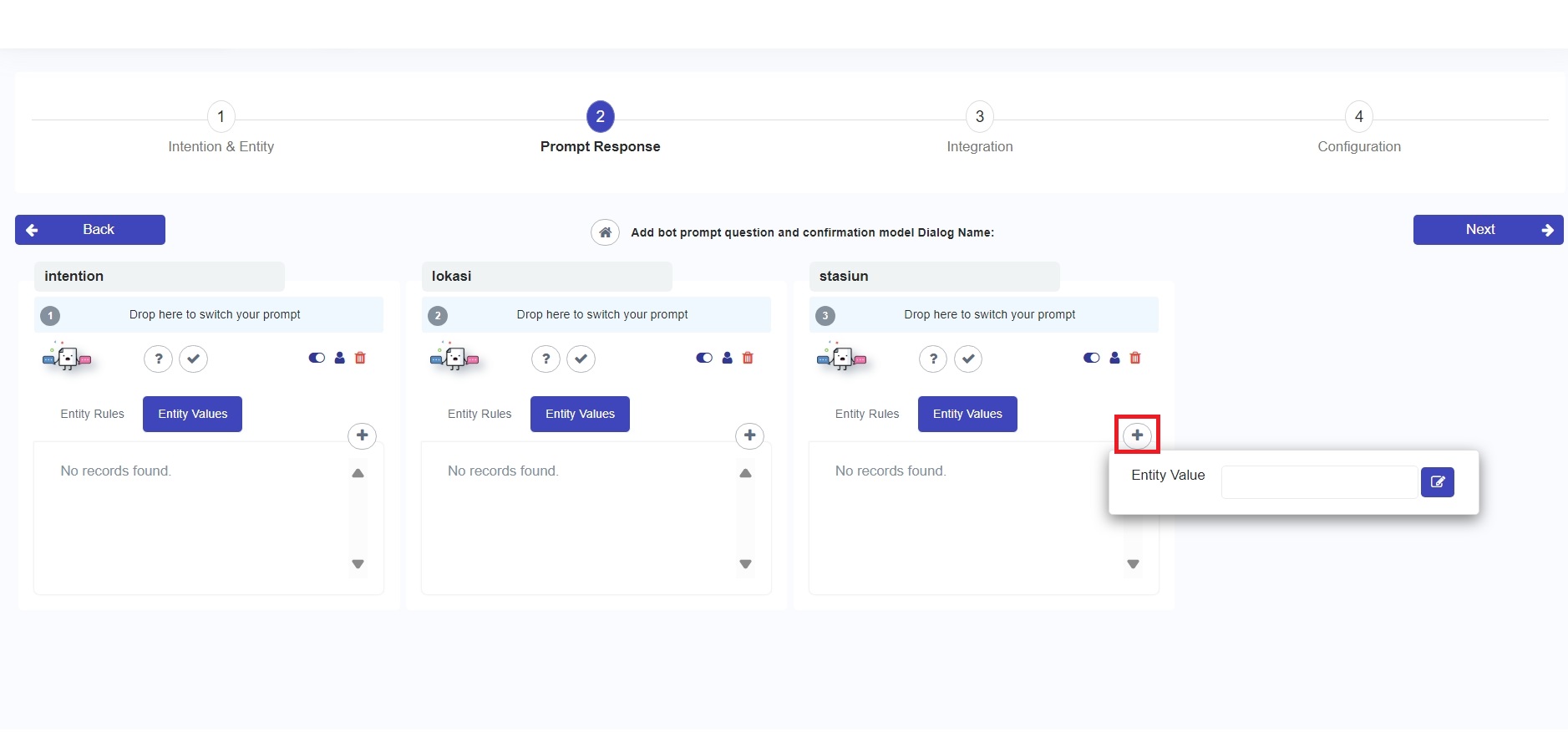Viewport: 1568px width, 738px height.
Task: Open question mark prompt in intention card
Action: 158,359
